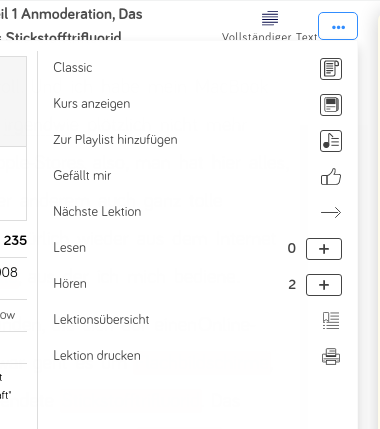Select the Classic menu entry
Screen dimensions: 380x429
[73, 68]
